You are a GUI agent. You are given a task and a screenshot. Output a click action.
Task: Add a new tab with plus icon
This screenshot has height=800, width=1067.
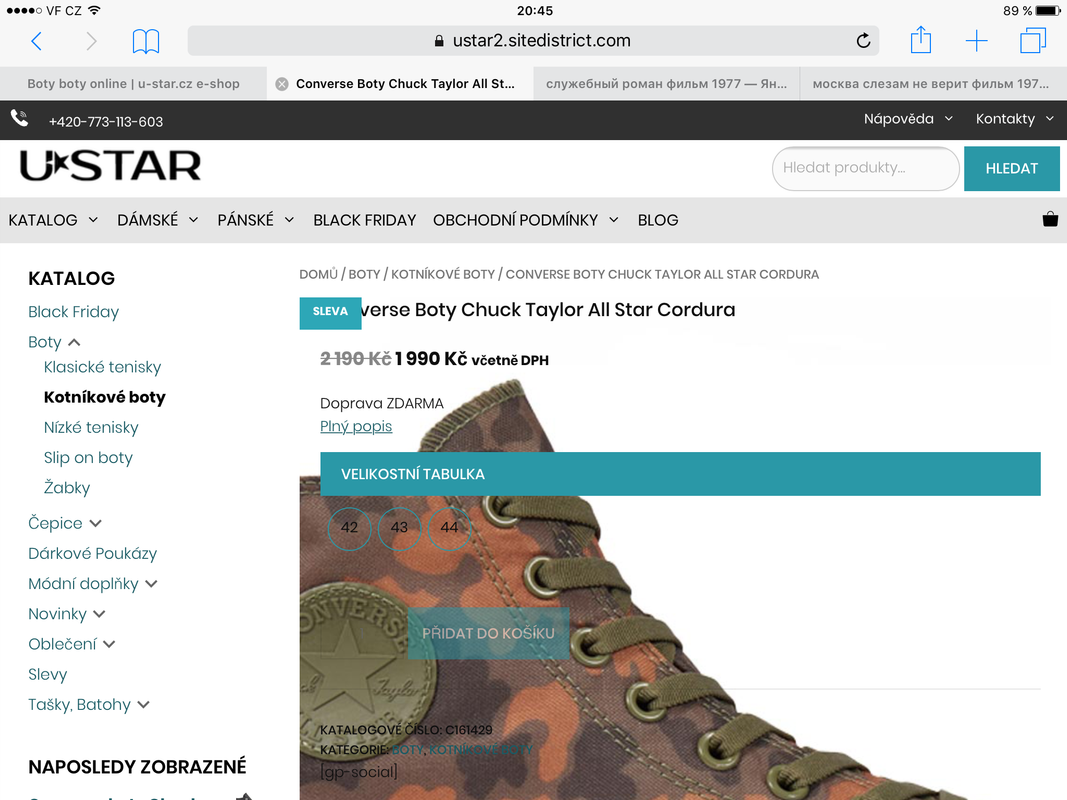click(976, 41)
